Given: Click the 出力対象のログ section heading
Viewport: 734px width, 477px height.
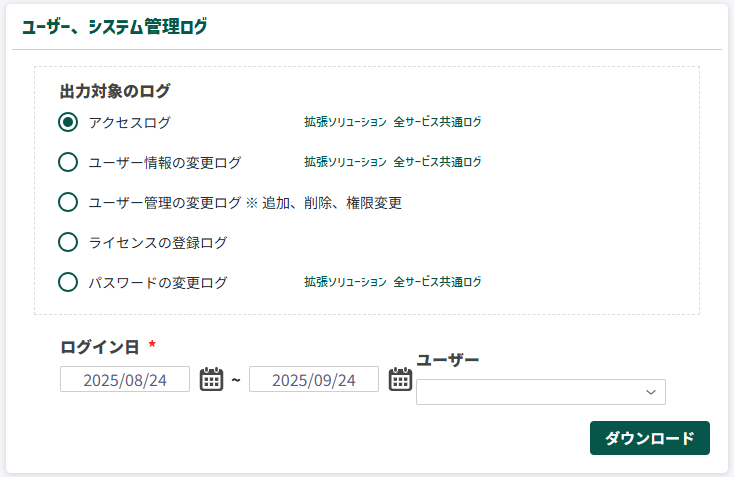Looking at the screenshot, I should pyautogui.click(x=115, y=91).
